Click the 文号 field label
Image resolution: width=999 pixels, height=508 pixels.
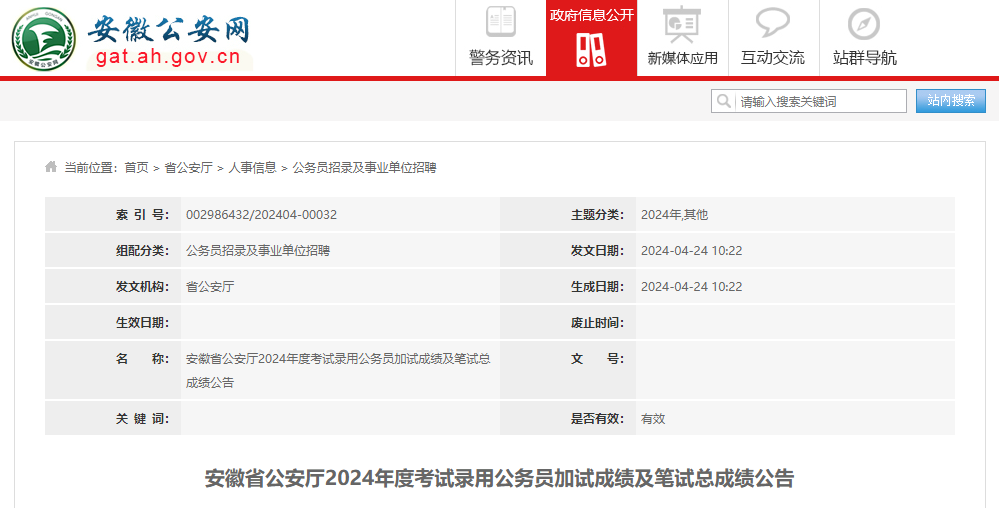(x=597, y=359)
